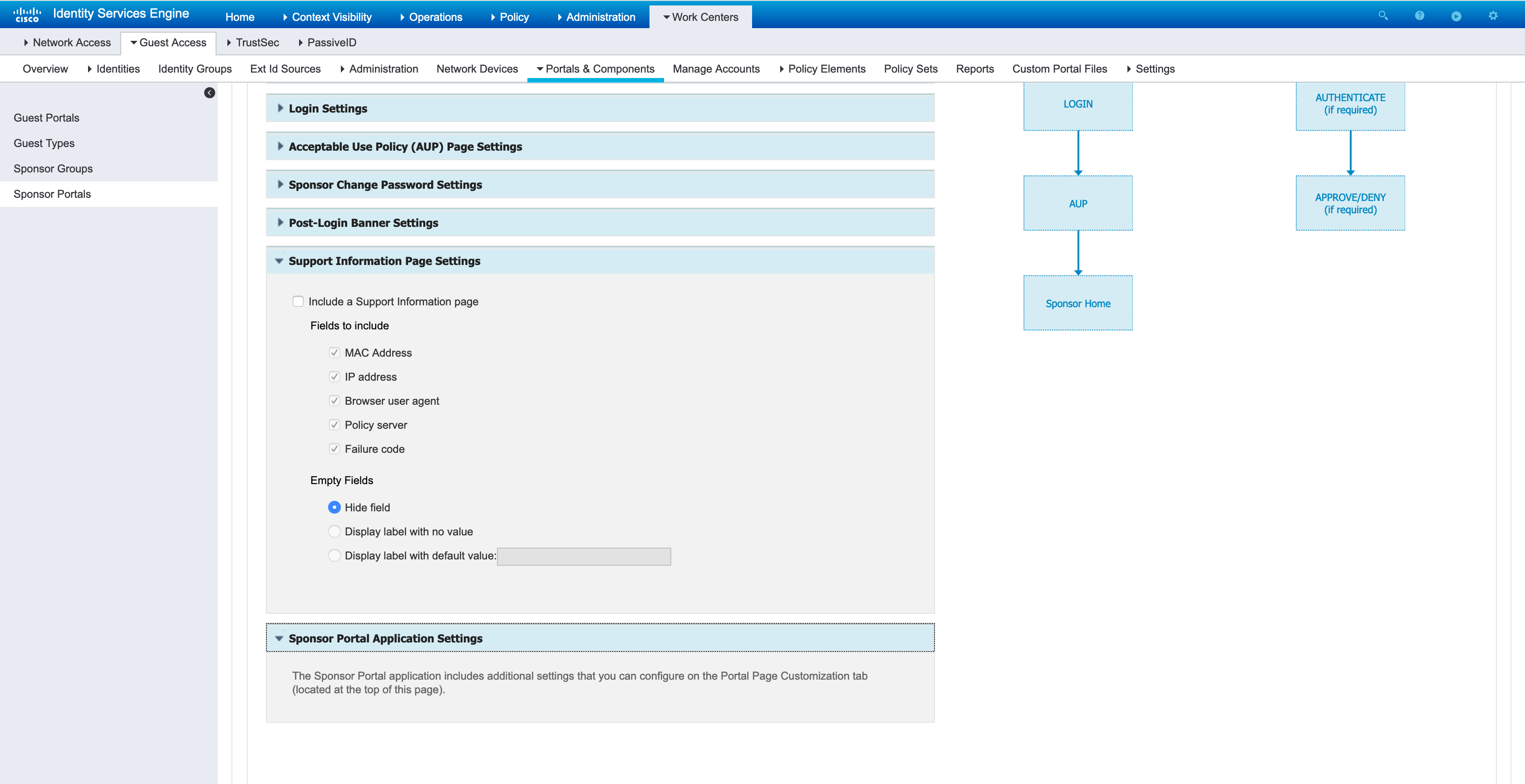Open the Policy menu

(x=510, y=17)
